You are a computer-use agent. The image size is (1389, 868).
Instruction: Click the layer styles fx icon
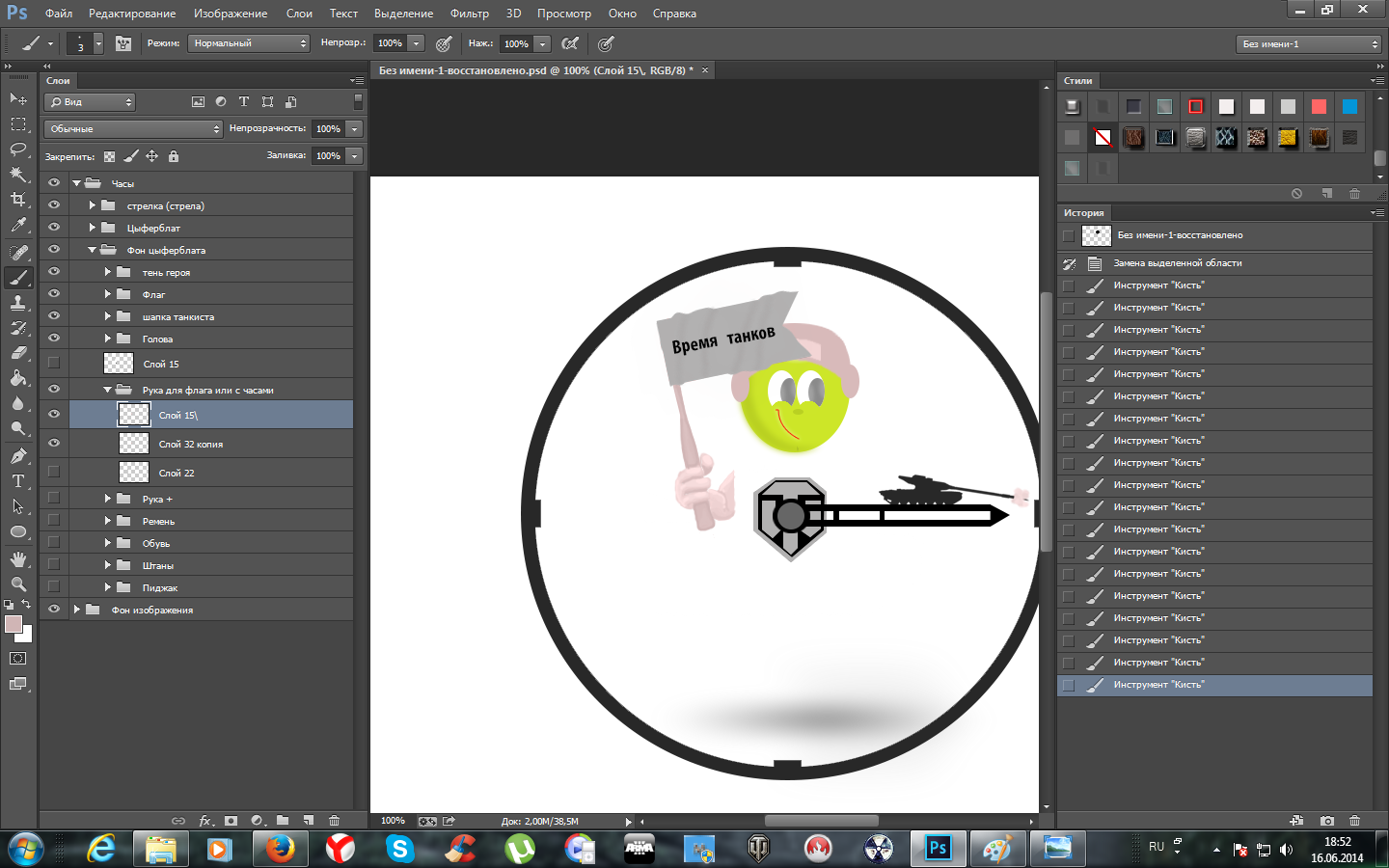205,821
